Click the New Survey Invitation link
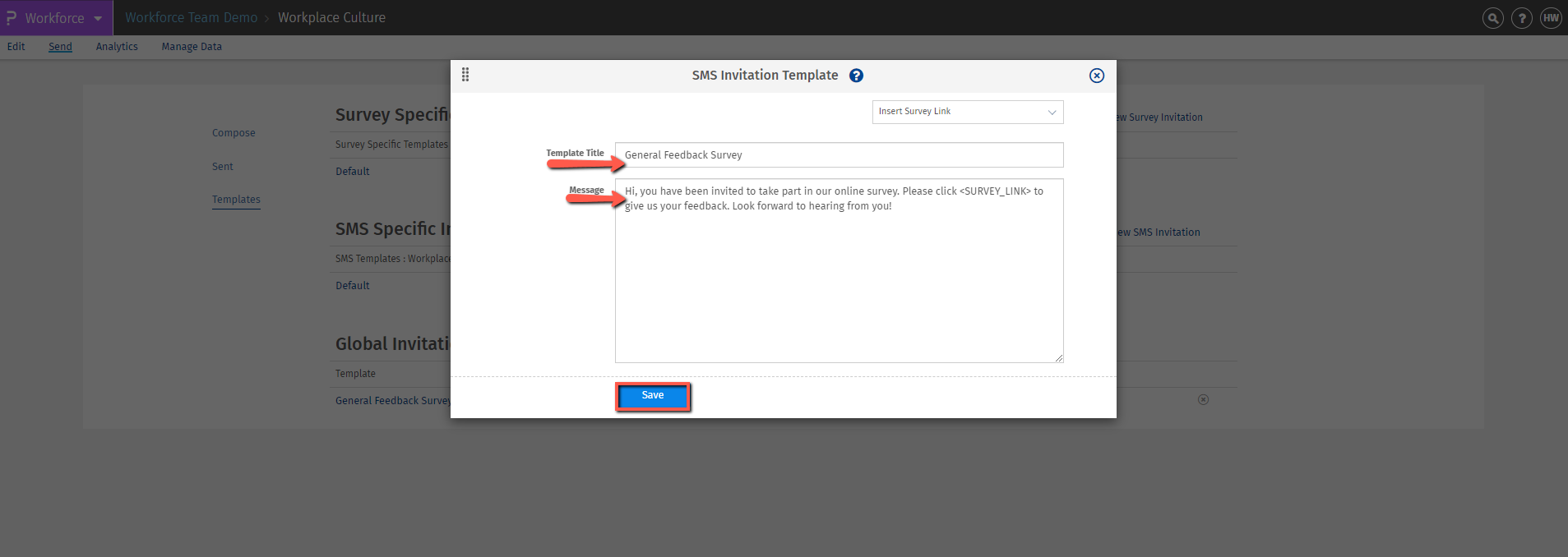Screen dimensions: 1568x557 pos(1159,117)
